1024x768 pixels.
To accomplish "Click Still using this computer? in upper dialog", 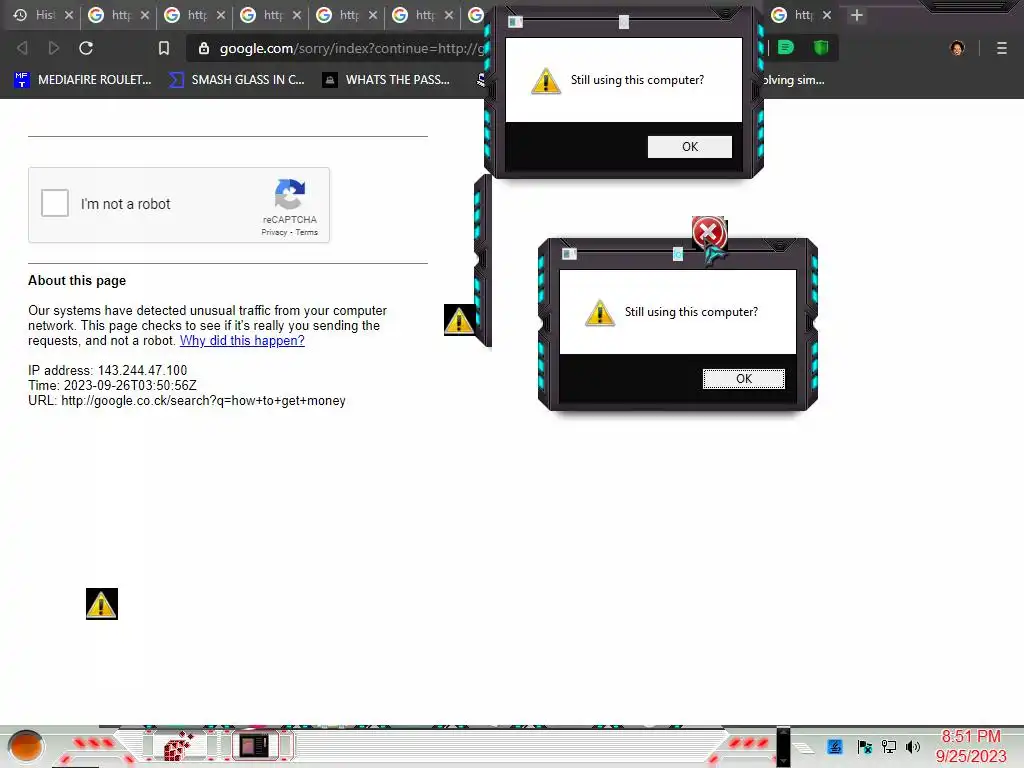I will click(x=637, y=80).
